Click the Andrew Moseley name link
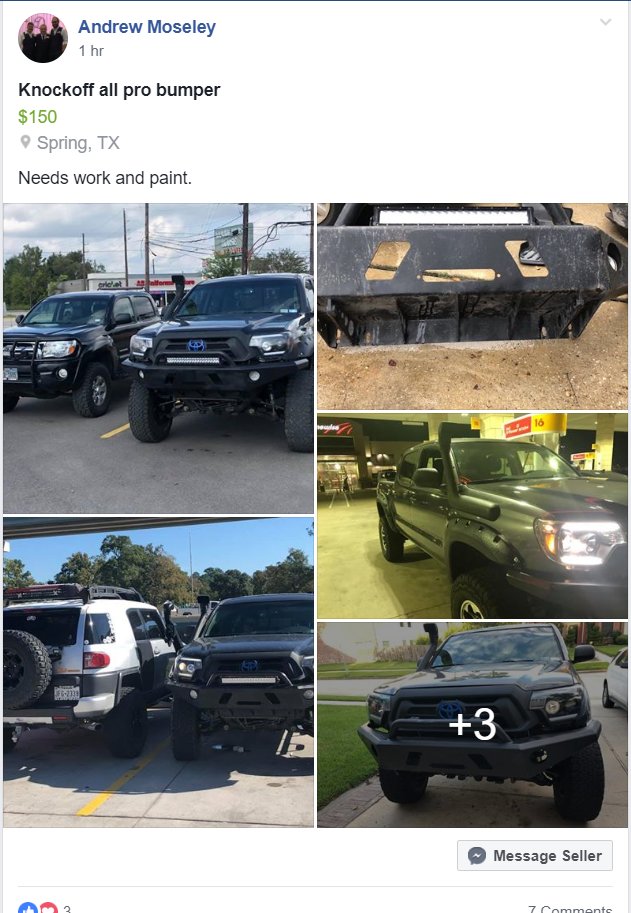The width and height of the screenshot is (631, 913). (x=147, y=27)
